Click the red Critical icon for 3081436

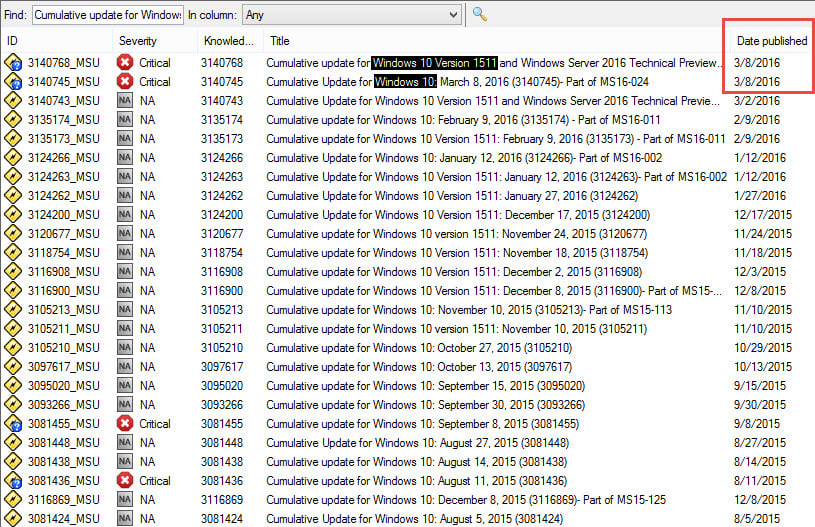click(125, 480)
